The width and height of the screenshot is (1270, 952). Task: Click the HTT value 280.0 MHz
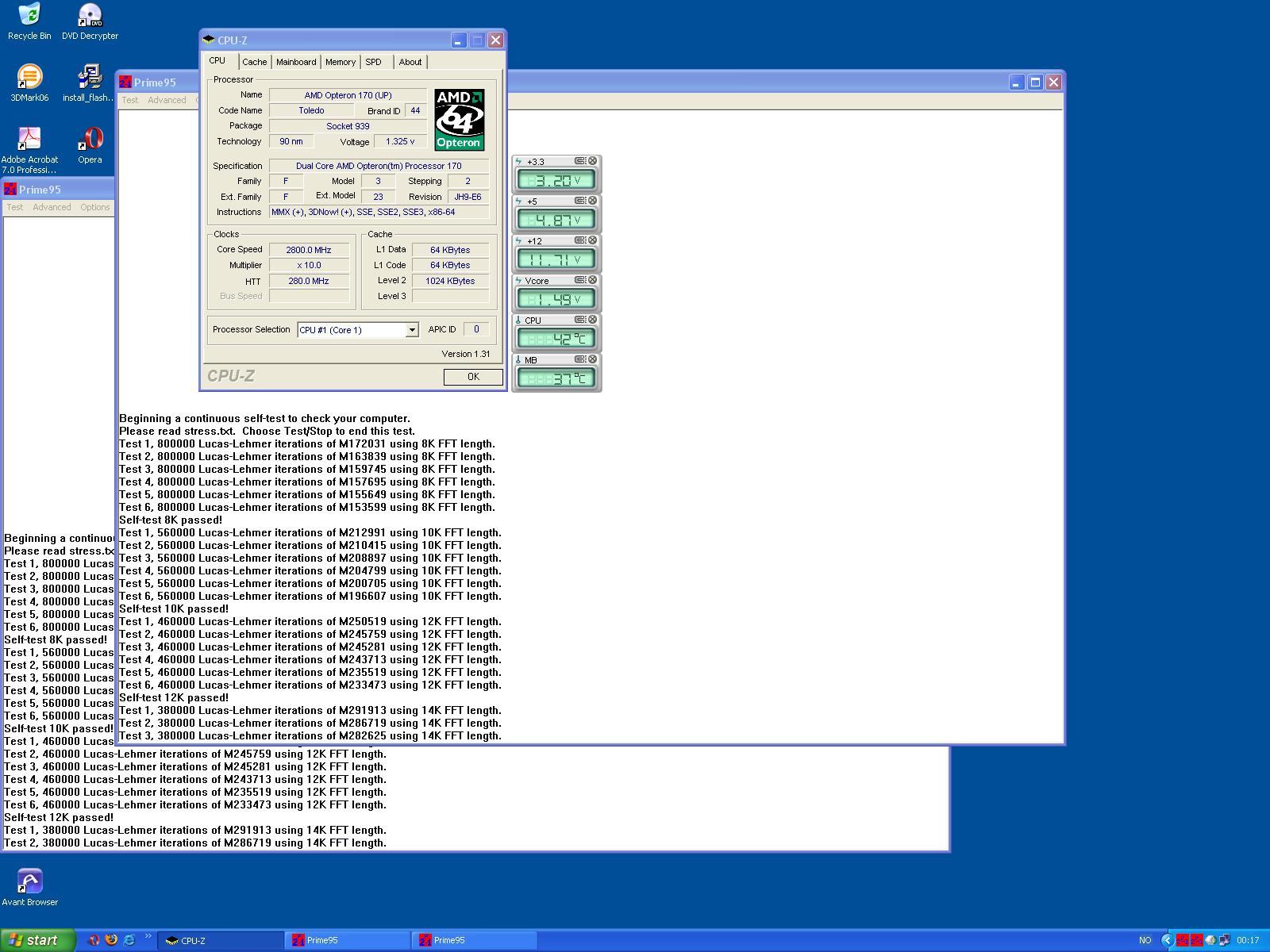tap(309, 281)
